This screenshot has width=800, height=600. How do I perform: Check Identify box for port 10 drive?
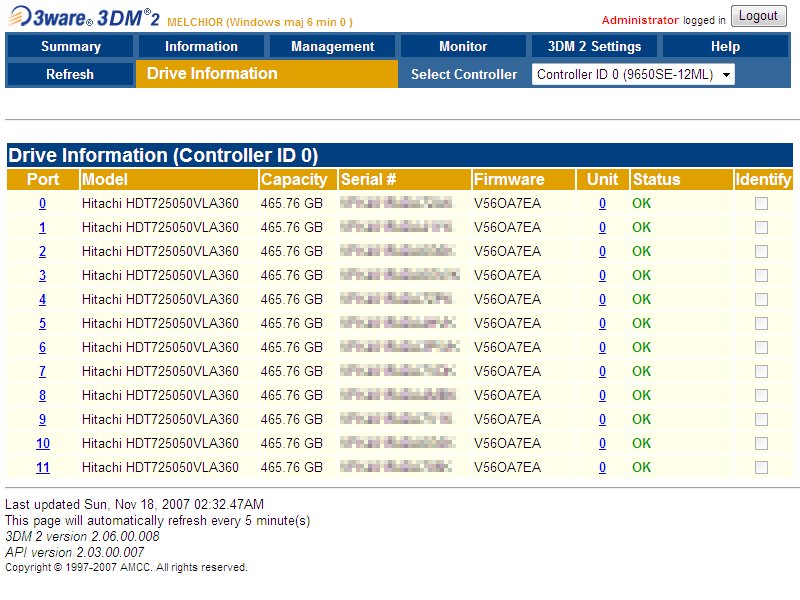(761, 443)
